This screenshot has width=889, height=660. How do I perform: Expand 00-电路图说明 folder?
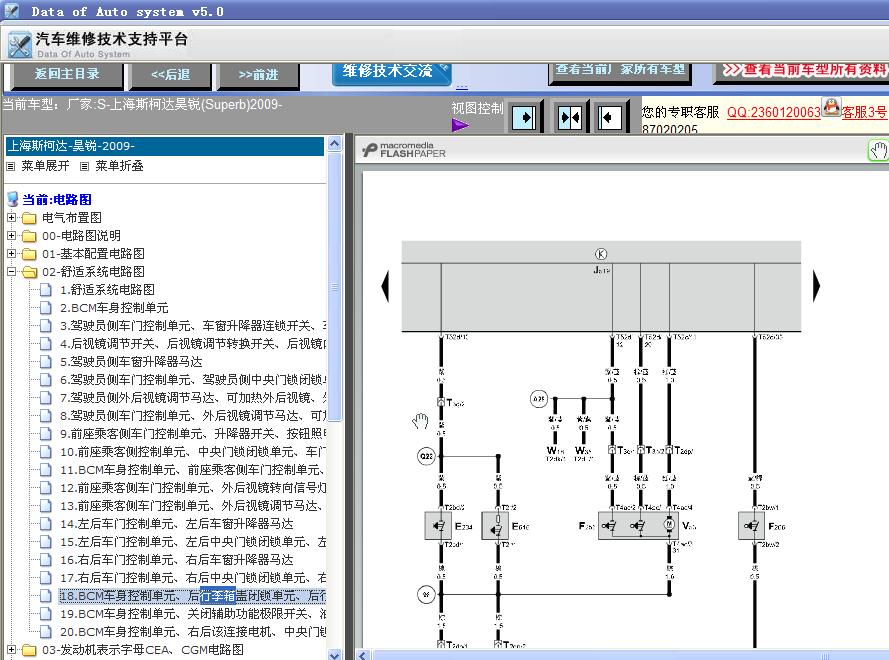click(11, 235)
